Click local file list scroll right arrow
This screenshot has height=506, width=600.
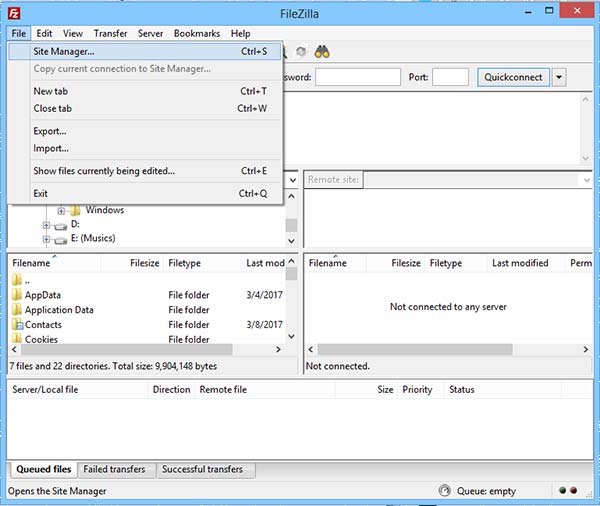278,349
